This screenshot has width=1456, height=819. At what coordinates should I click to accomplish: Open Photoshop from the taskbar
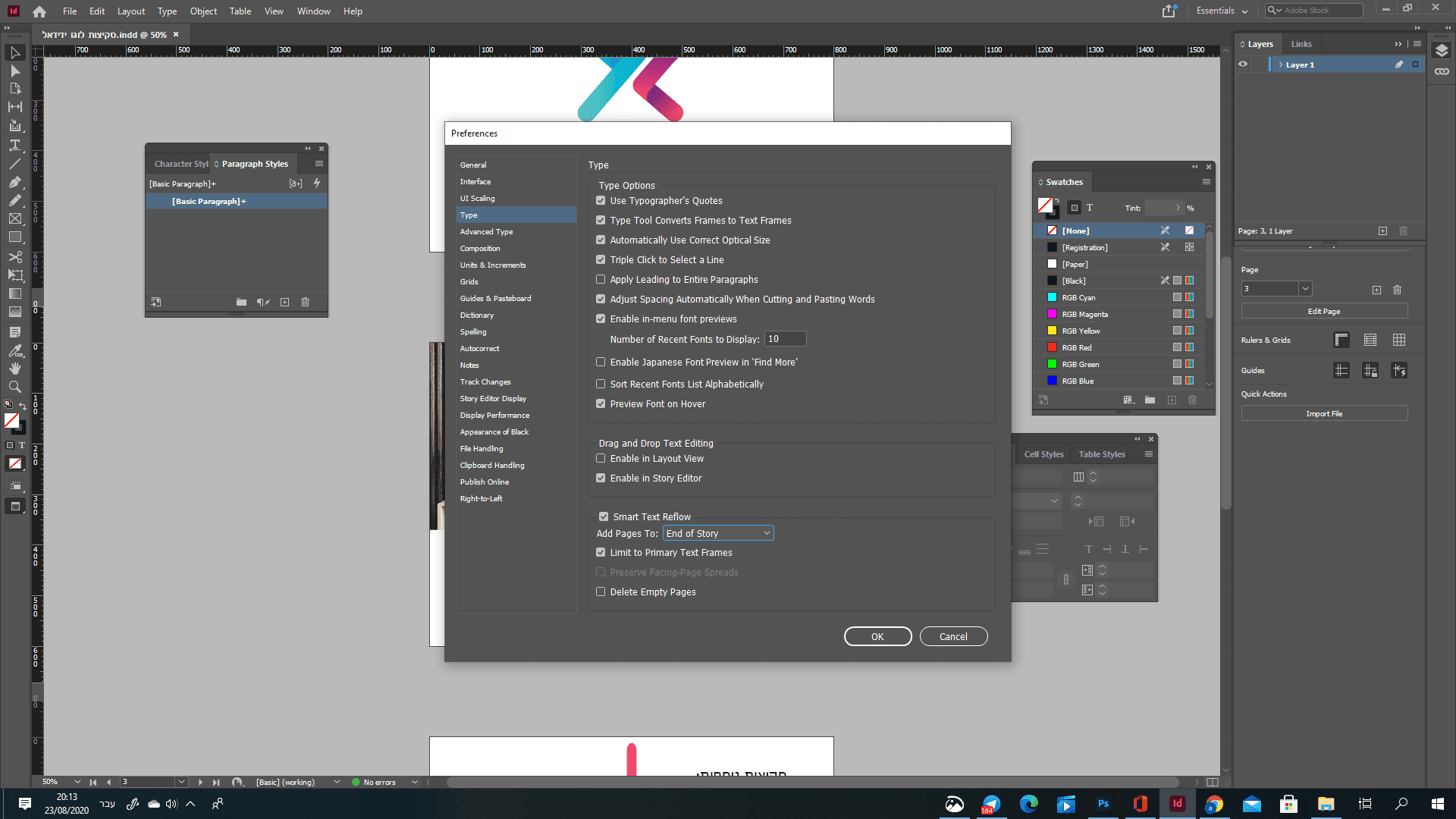tap(1103, 804)
